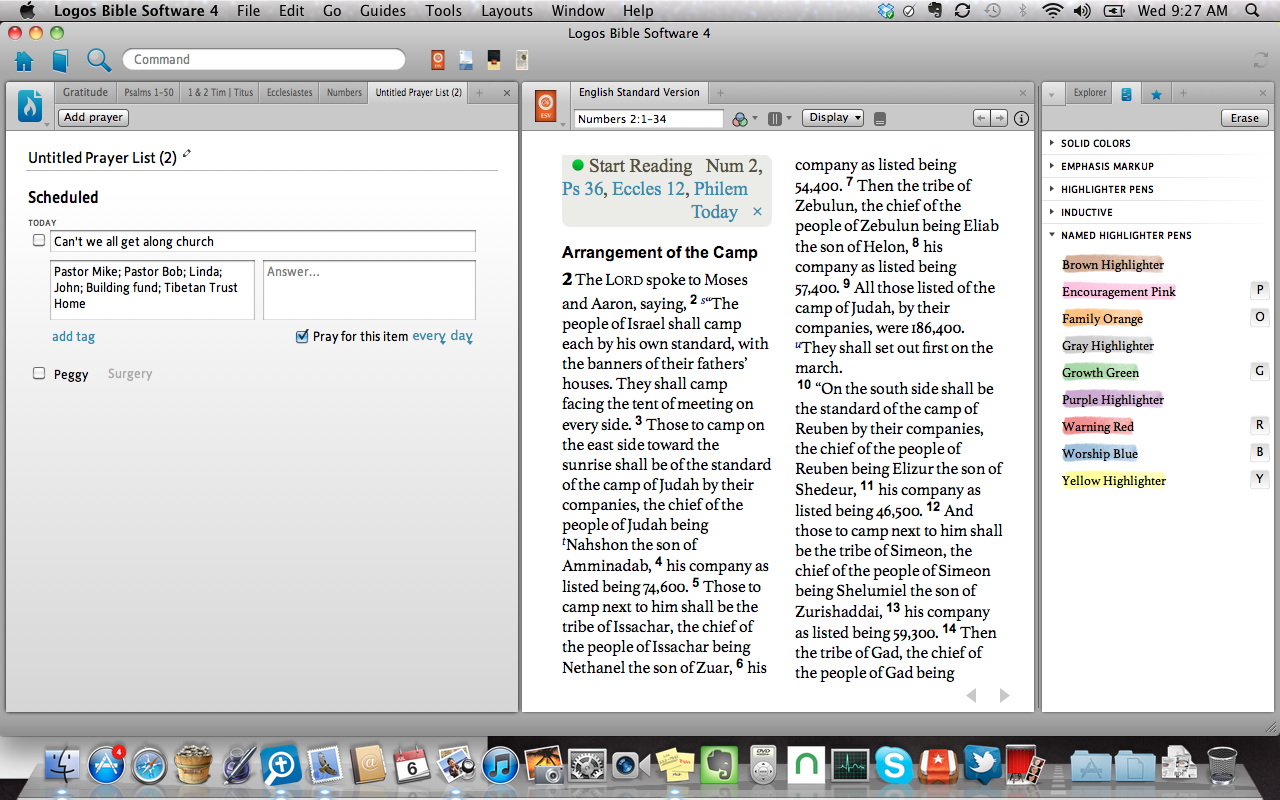Click the Answer text field
The height and width of the screenshot is (800, 1280).
369,290
